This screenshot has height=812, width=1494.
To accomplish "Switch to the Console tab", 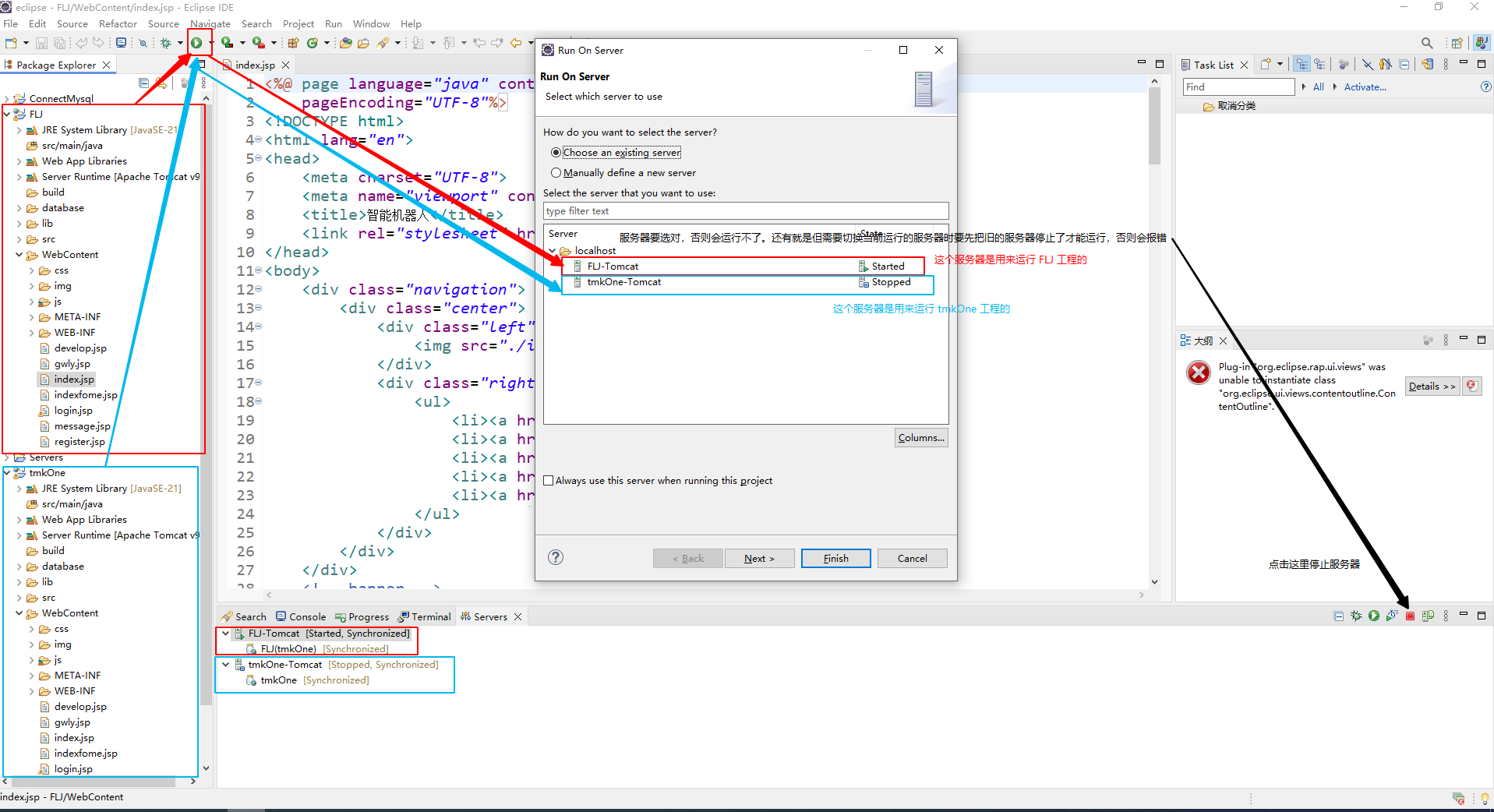I will point(301,616).
